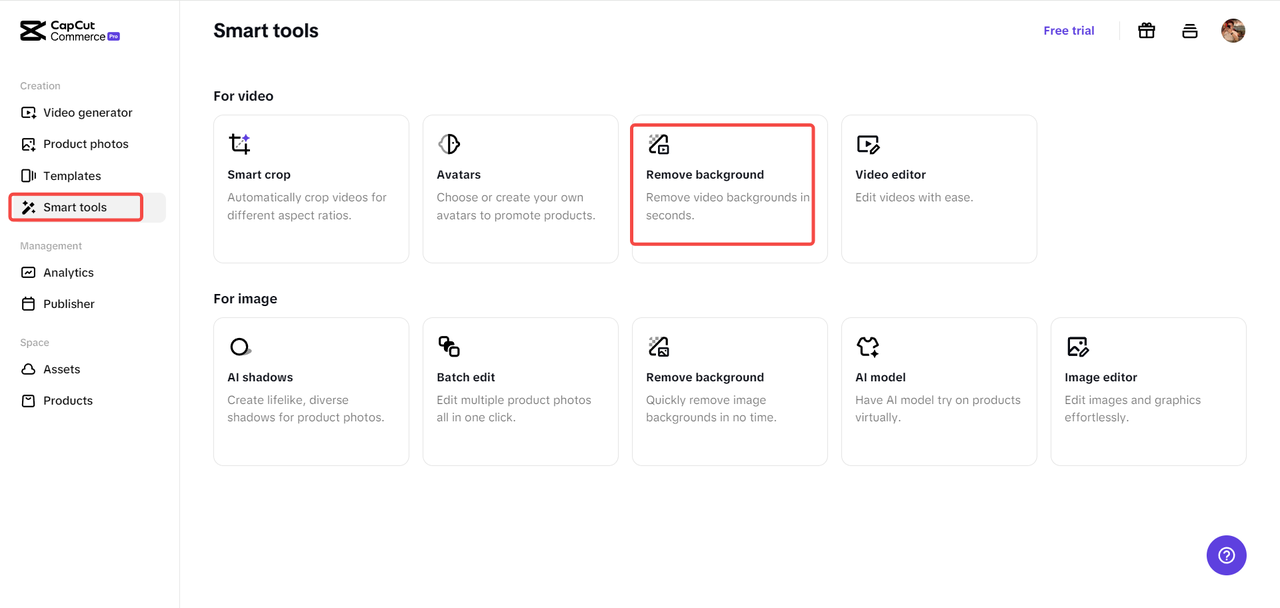Go to Video generator in sidebar
Image resolution: width=1280 pixels, height=608 pixels.
(x=87, y=113)
